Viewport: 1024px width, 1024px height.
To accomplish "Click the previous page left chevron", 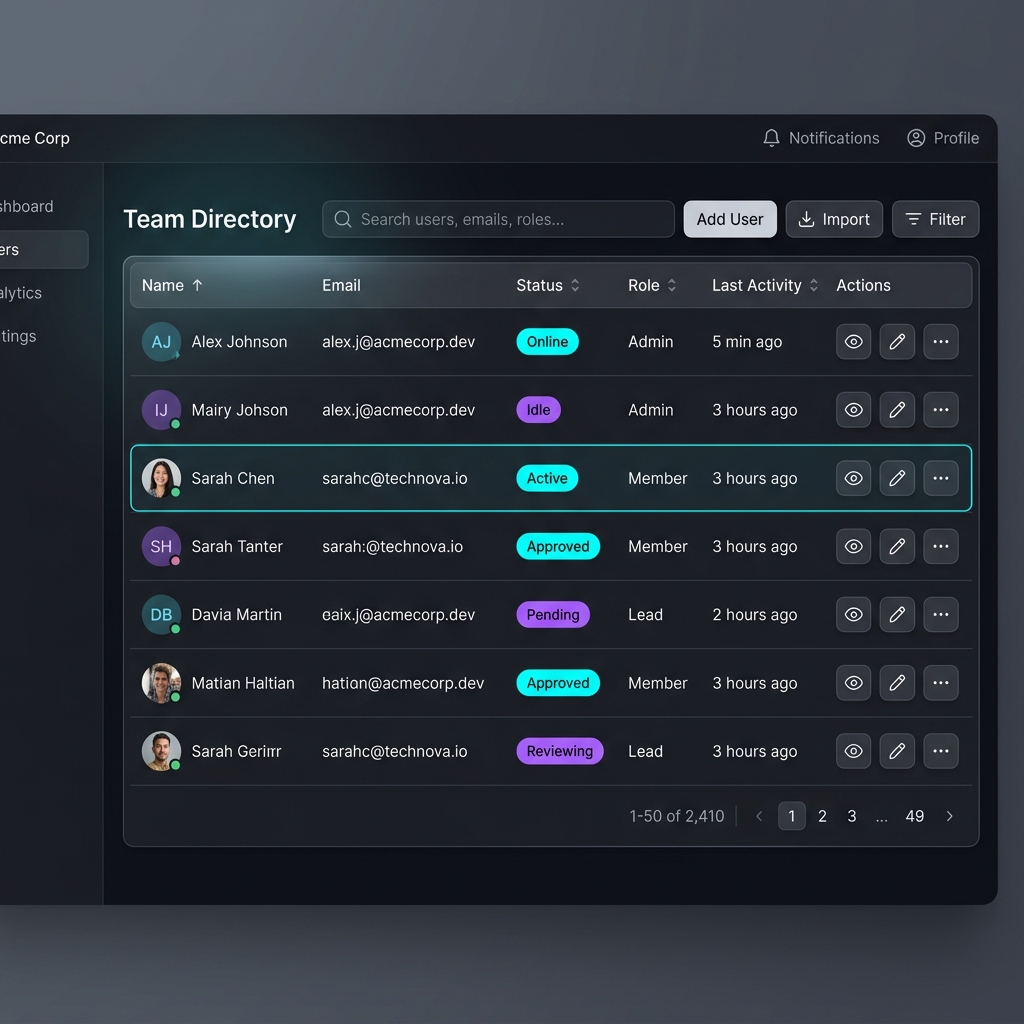I will pos(759,816).
